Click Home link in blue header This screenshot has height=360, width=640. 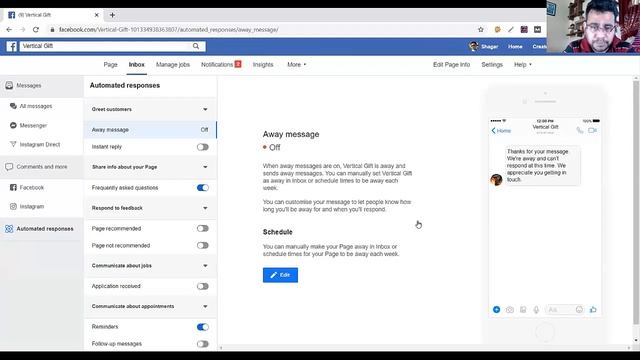pyautogui.click(x=515, y=47)
